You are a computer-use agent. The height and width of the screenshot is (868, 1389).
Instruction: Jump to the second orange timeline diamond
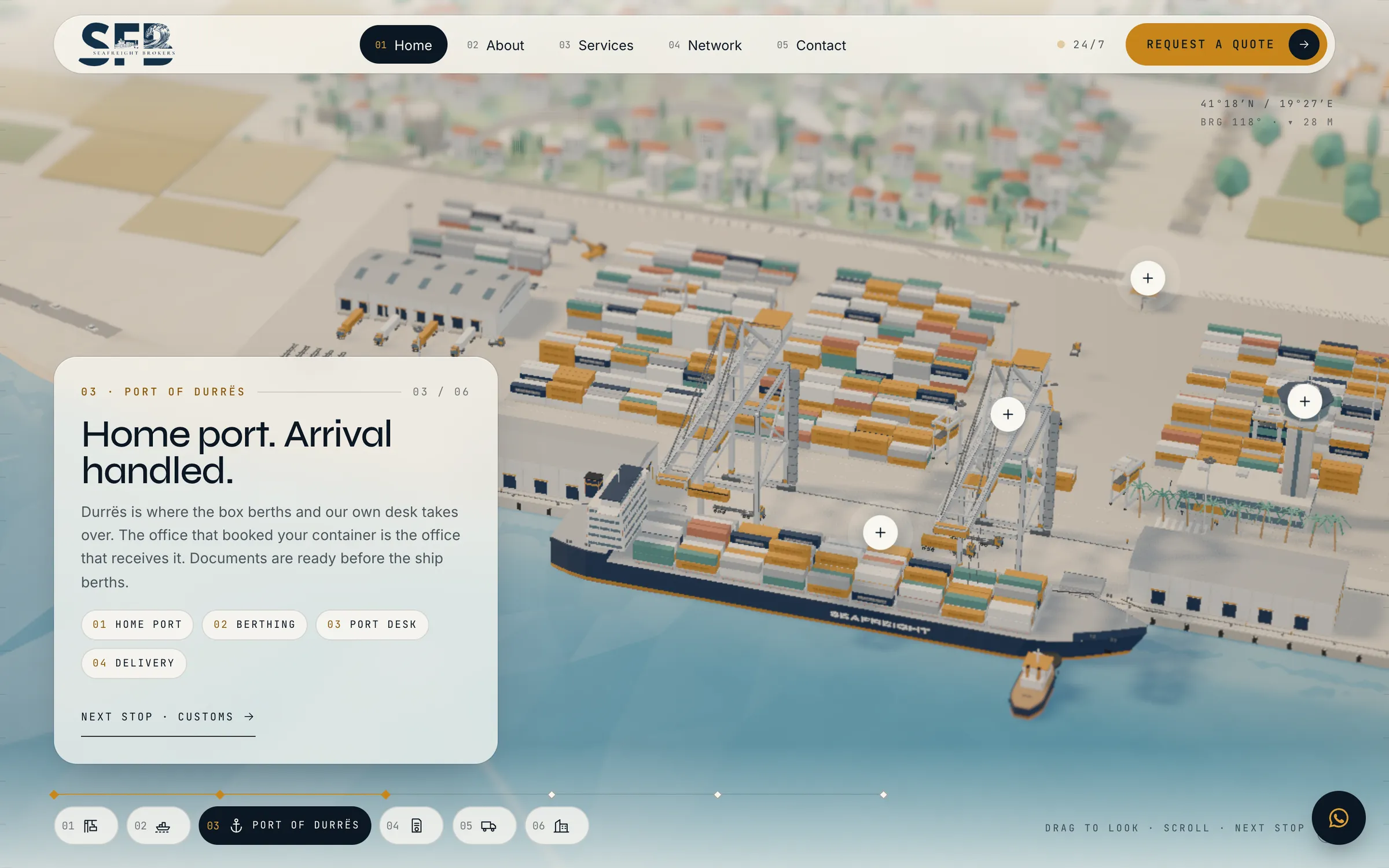point(220,795)
